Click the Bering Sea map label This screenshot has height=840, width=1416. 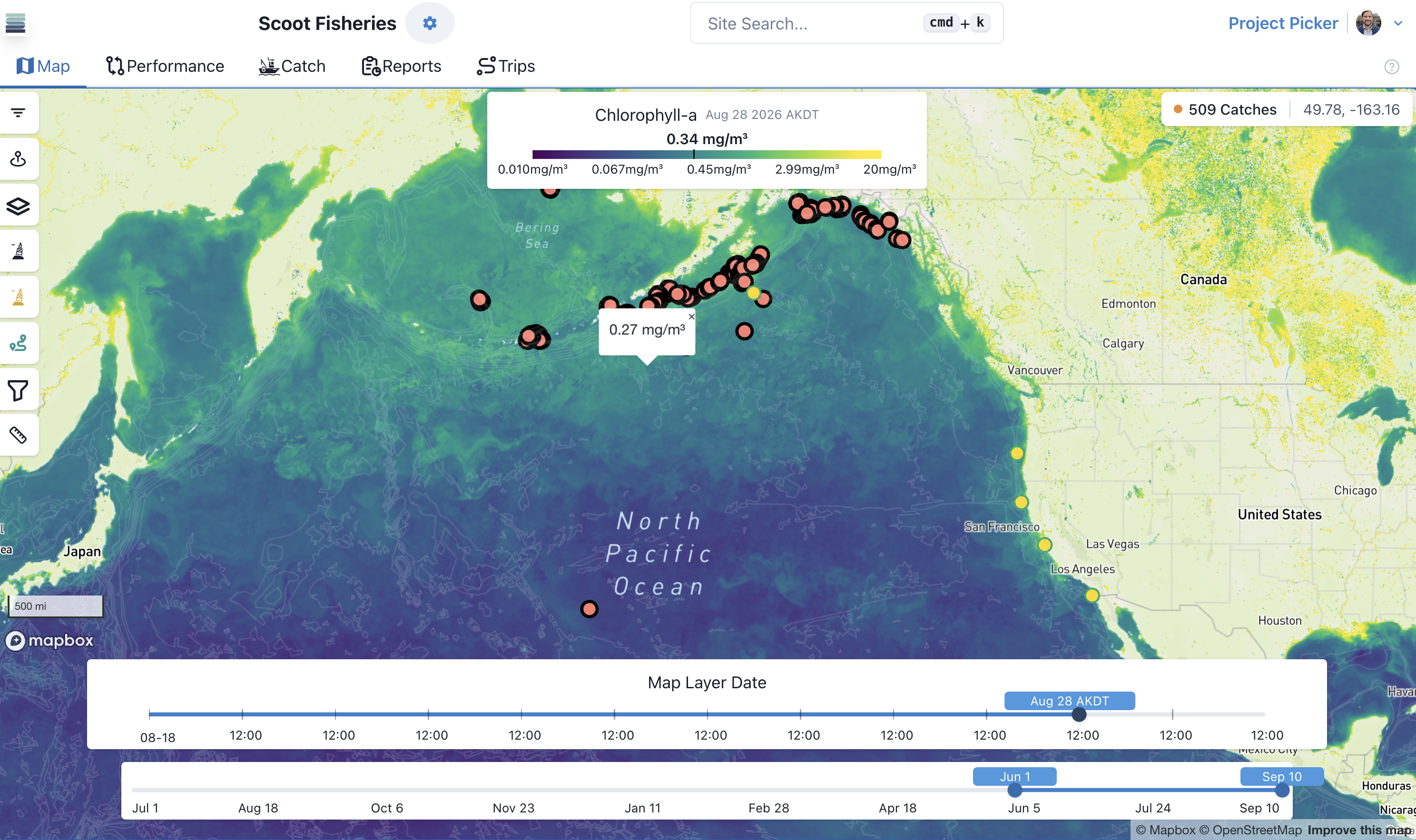(x=537, y=235)
